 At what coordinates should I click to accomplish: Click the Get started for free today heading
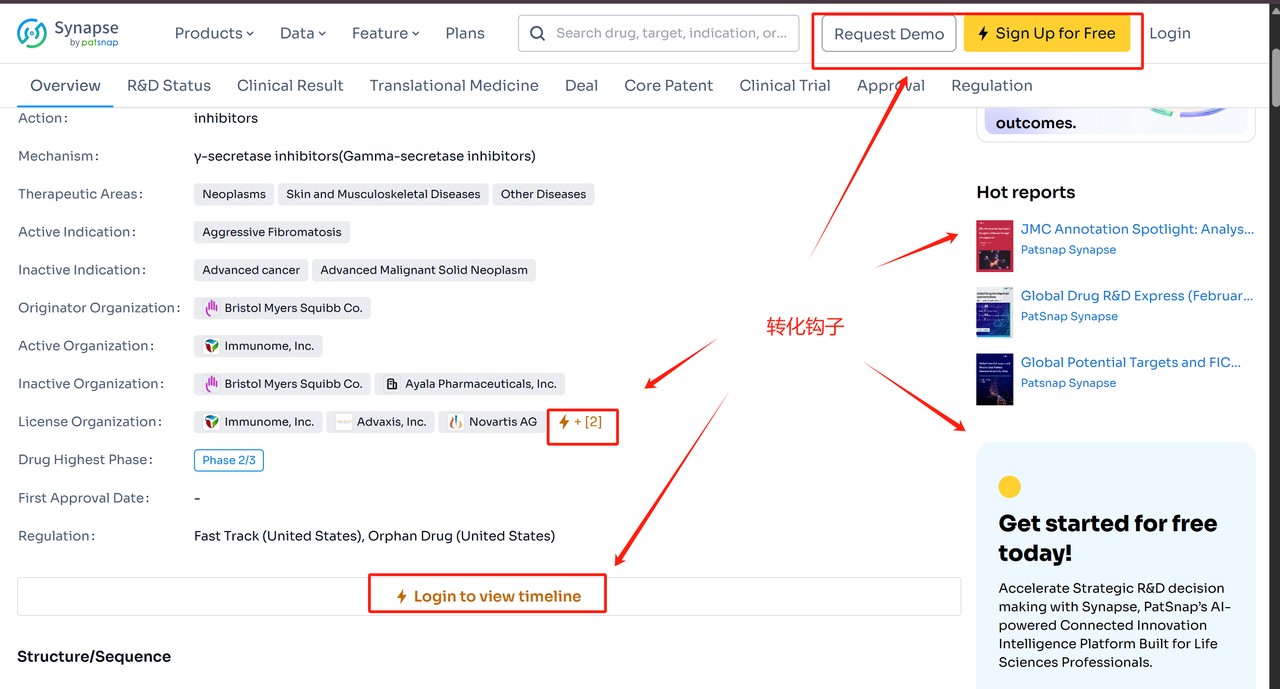point(1108,538)
